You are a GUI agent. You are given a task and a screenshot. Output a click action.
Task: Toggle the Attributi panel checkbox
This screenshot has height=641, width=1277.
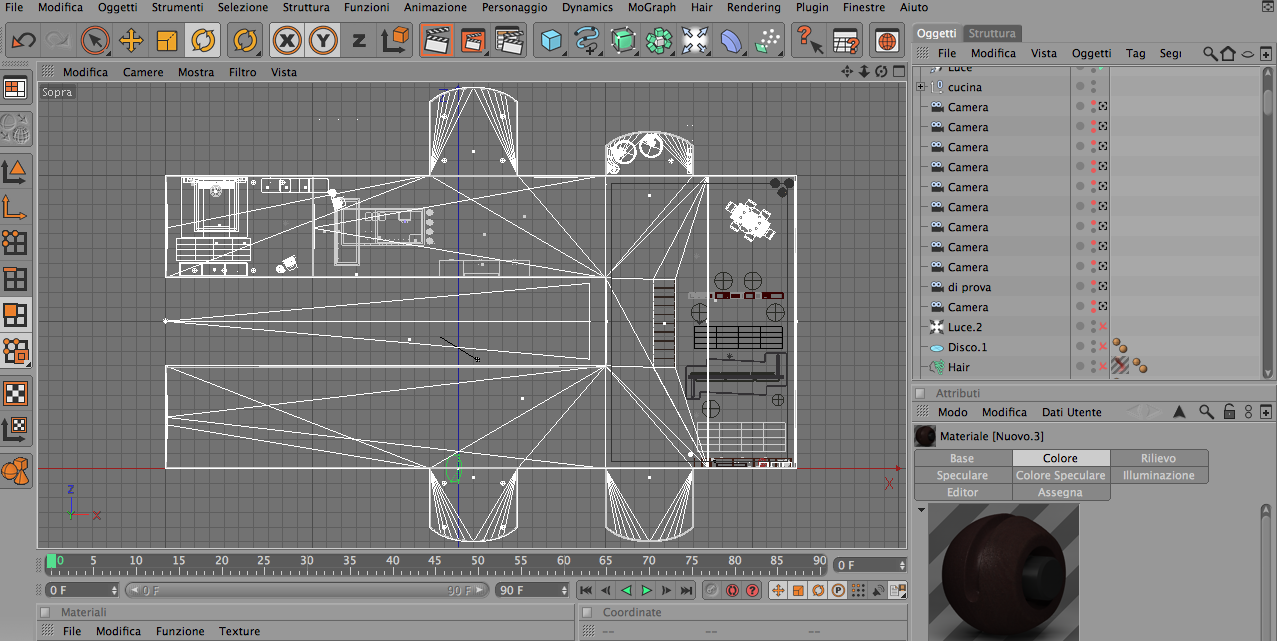pyautogui.click(x=919, y=393)
